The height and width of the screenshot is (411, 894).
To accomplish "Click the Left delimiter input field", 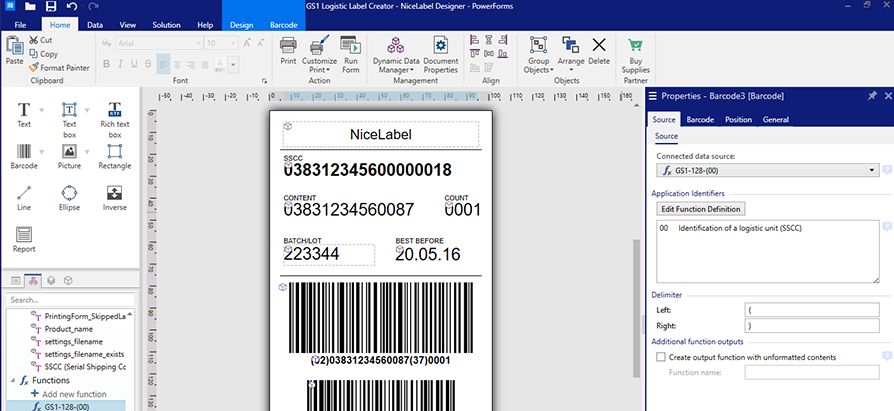I will pyautogui.click(x=811, y=310).
